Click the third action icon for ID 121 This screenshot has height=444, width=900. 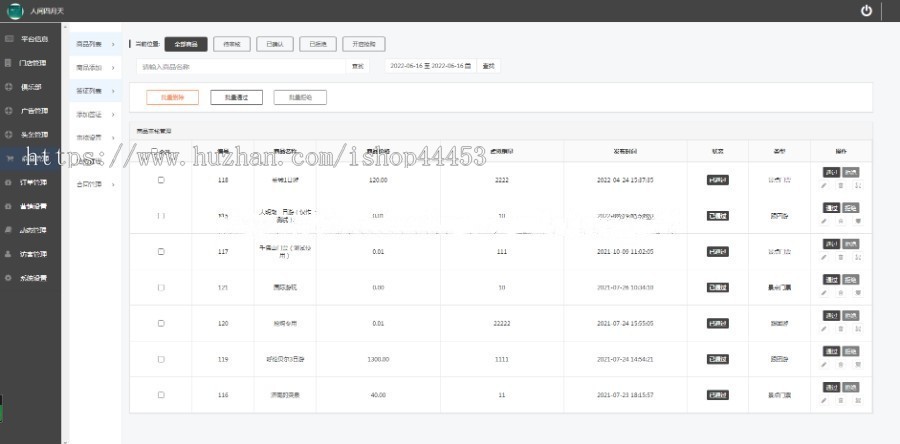858,293
